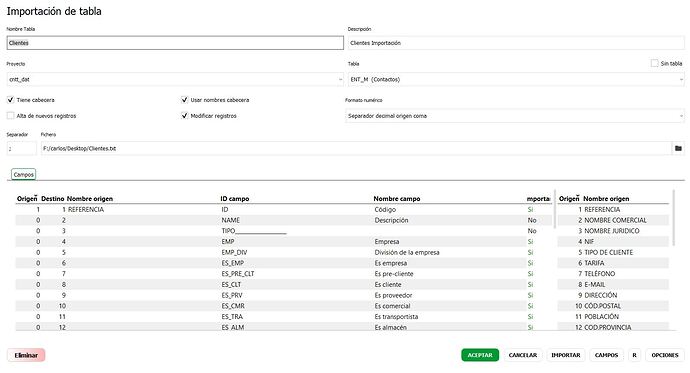Select COD.PROVINCIA in right list
Screen dimensions: 690x373
point(613,327)
